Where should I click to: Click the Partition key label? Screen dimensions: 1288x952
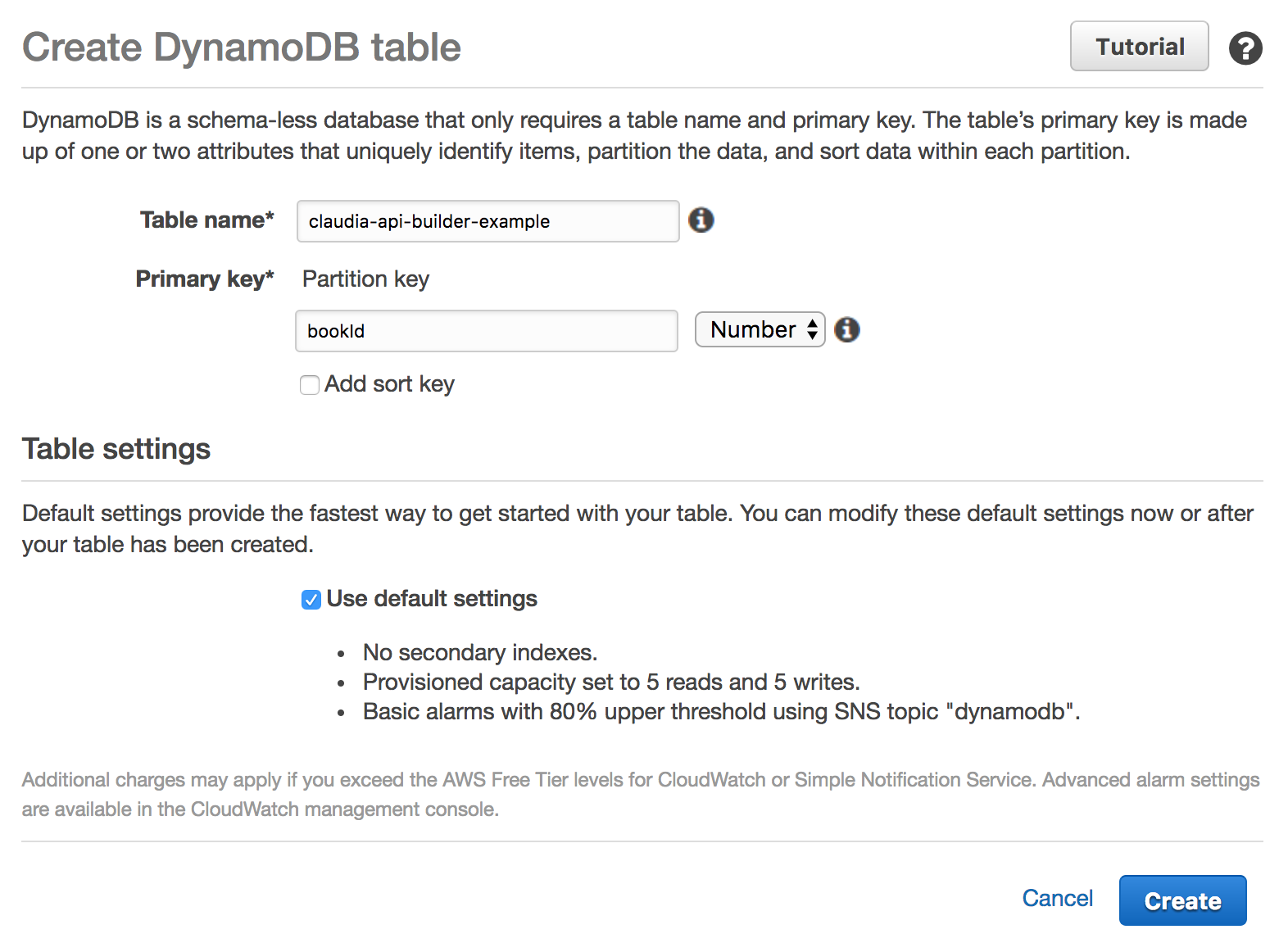tap(365, 279)
